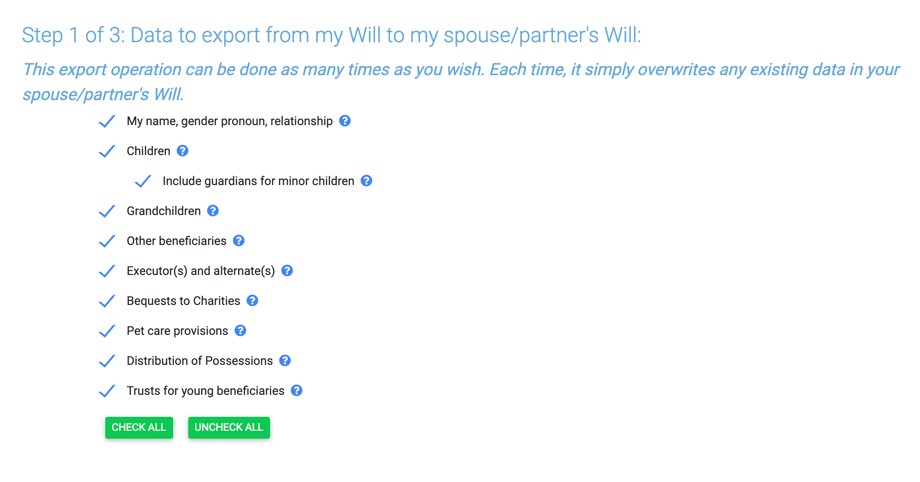Click help icon next to Executor(s) and alternate(s)

coord(287,271)
